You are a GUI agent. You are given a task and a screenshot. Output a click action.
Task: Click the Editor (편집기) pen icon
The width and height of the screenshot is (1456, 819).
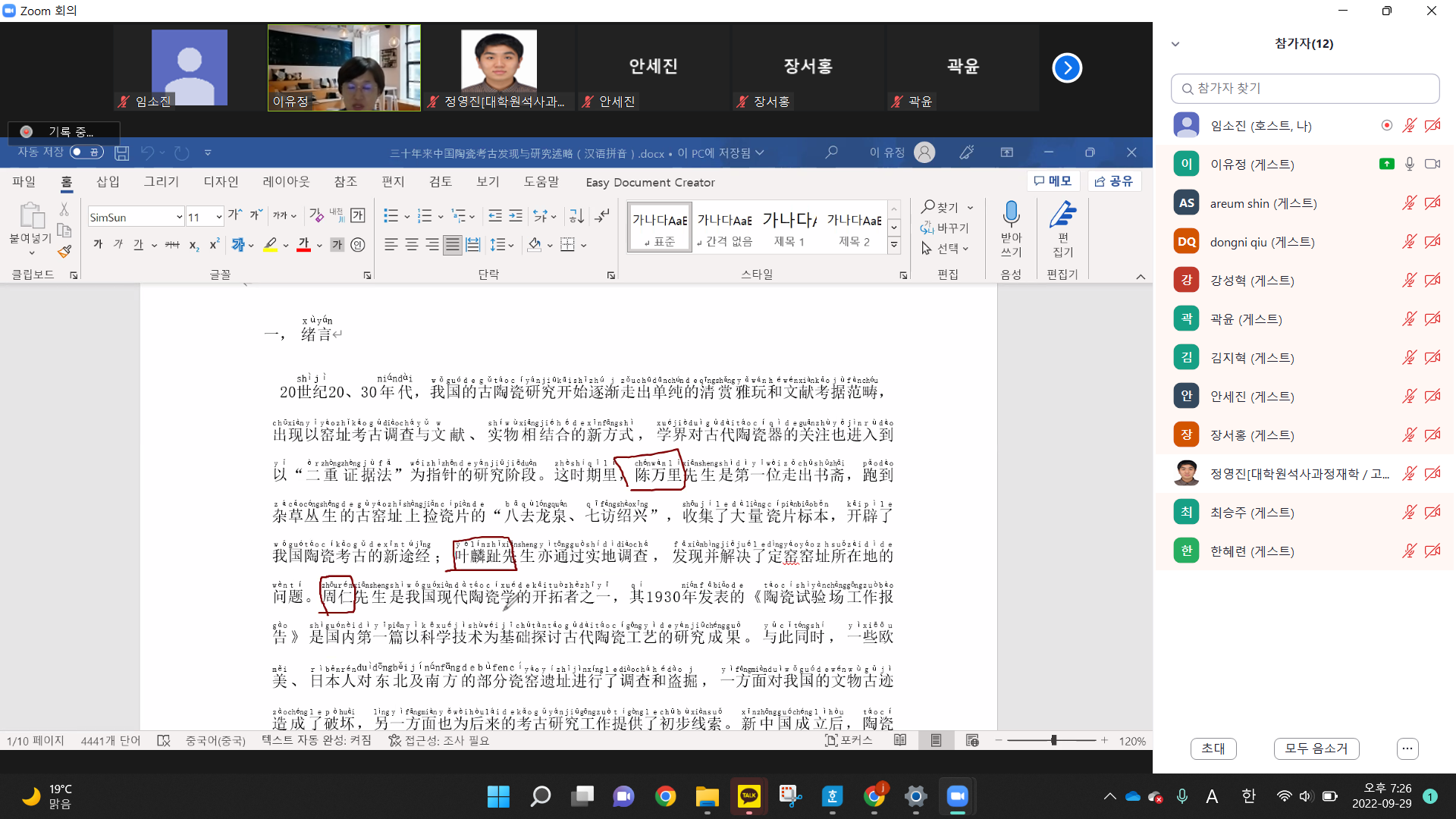1062,227
